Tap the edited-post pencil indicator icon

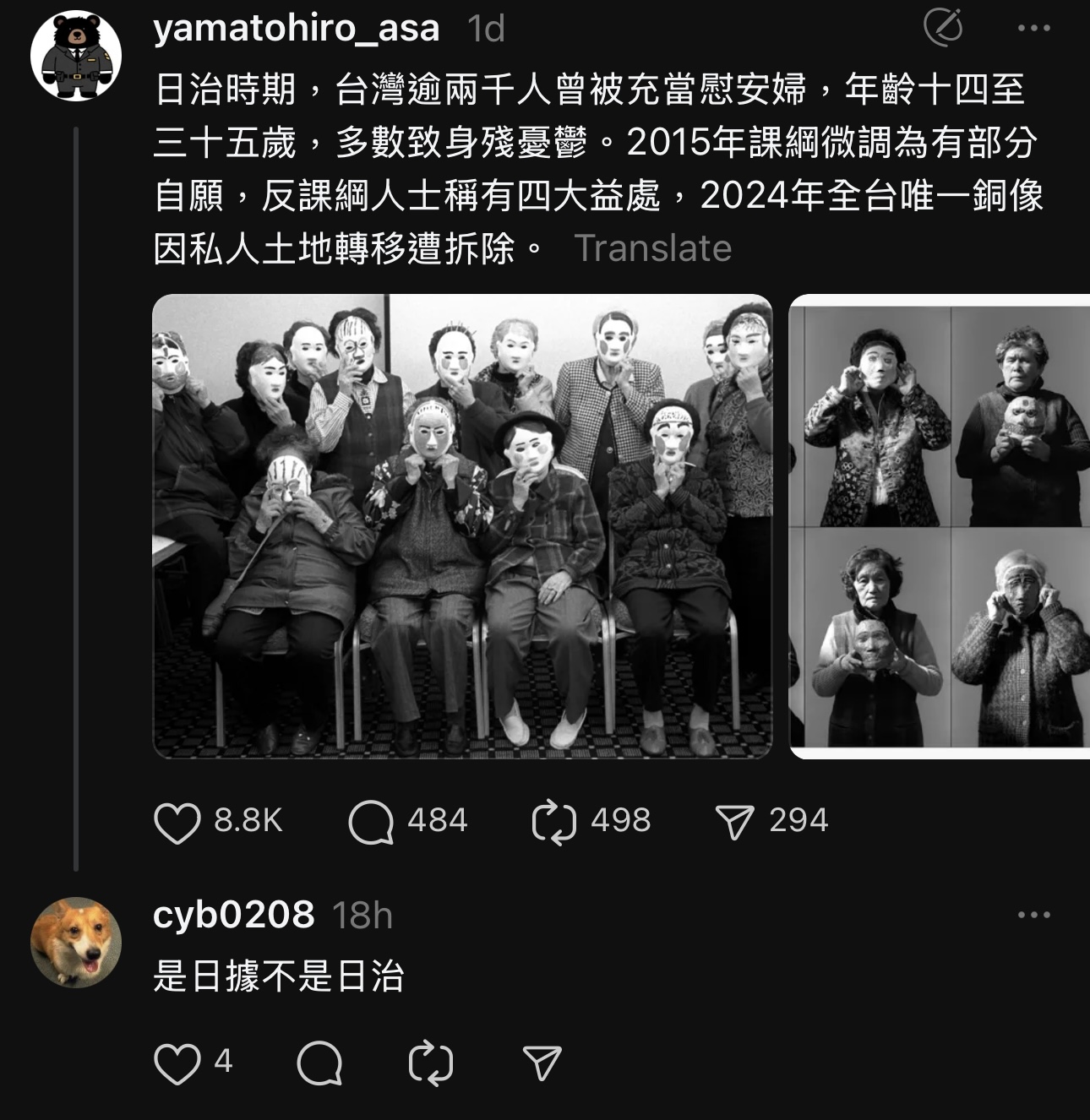(943, 27)
